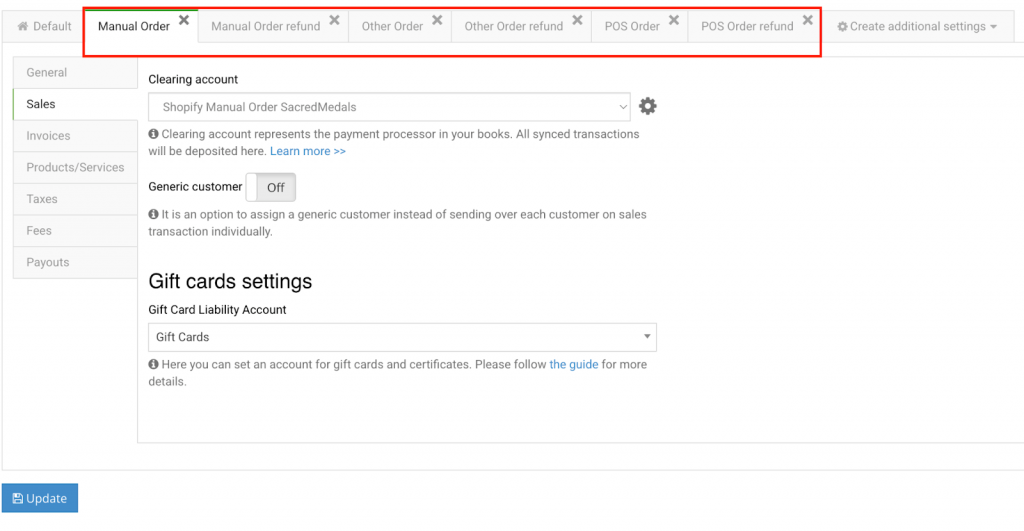Open the guide link for gift cards

tap(573, 365)
